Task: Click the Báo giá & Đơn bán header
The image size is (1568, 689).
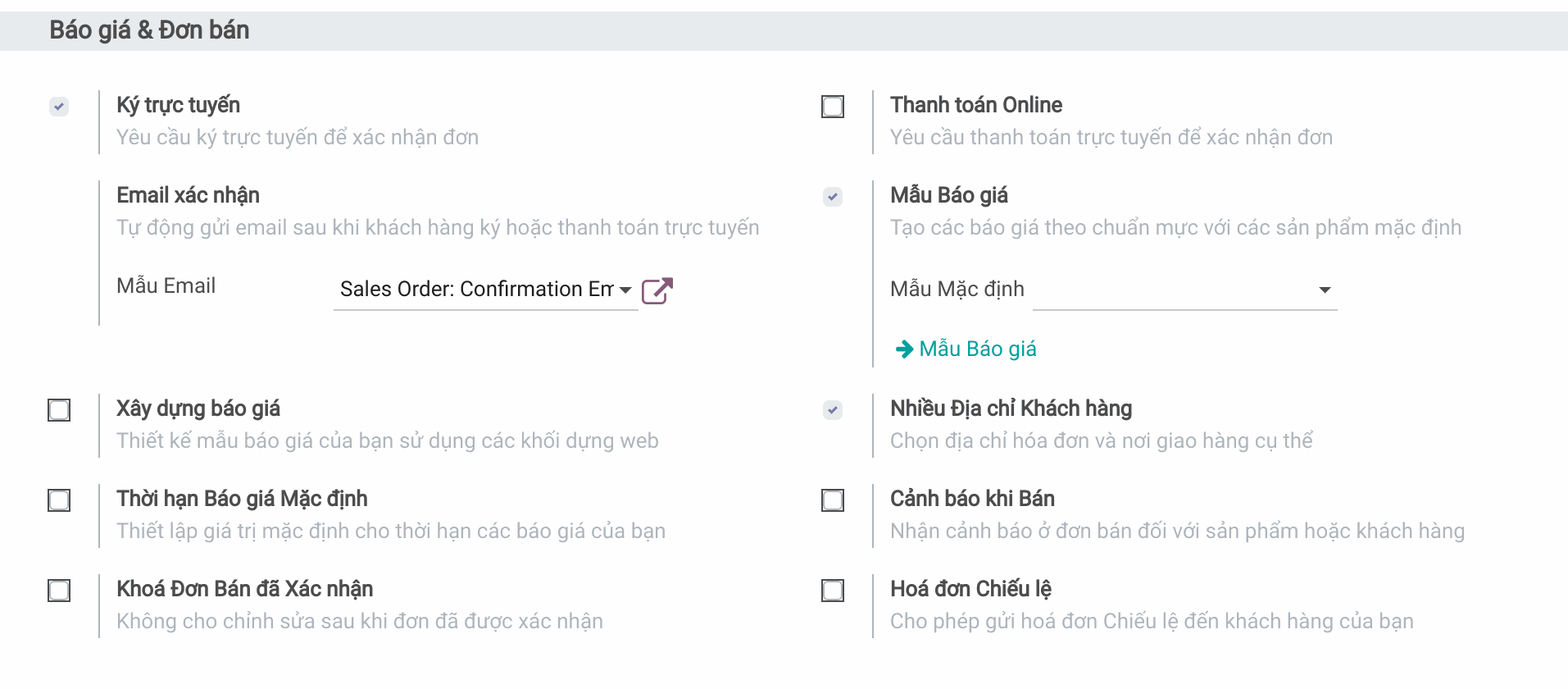Action: click(x=149, y=30)
